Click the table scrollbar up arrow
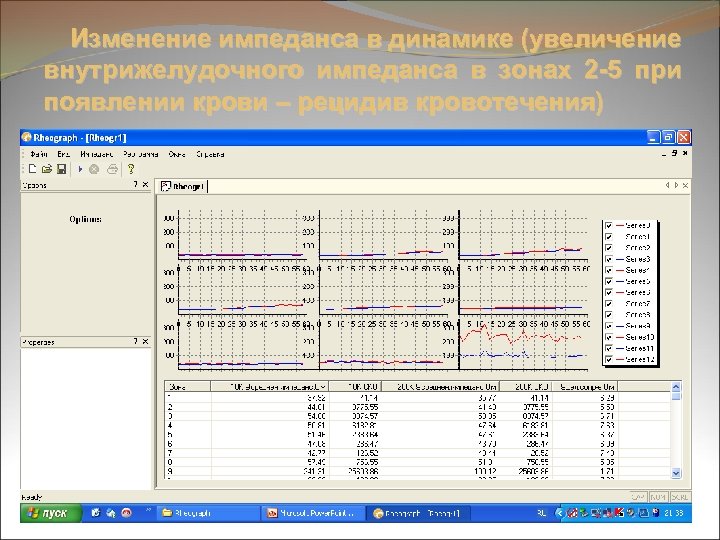The image size is (720, 540). 675,387
